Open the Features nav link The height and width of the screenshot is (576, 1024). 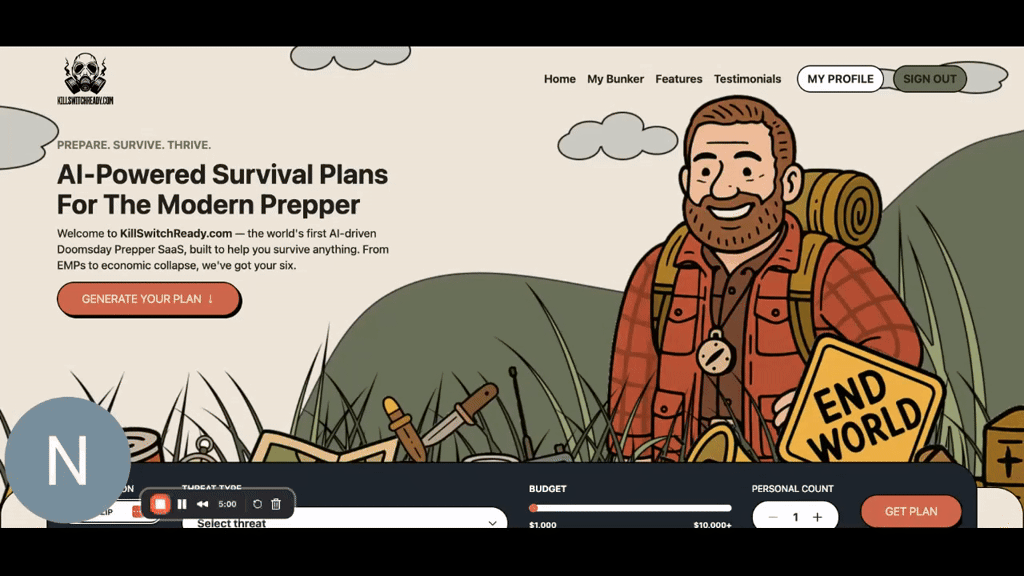tap(679, 79)
